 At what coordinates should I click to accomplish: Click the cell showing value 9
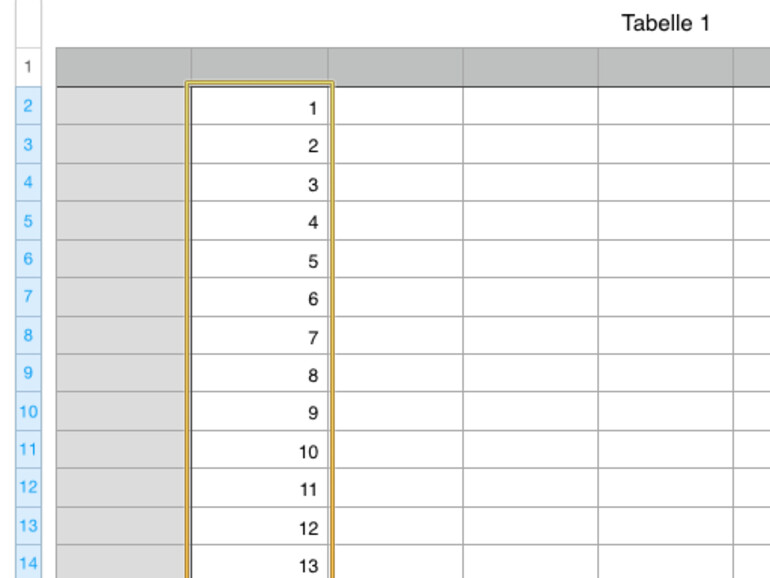(260, 413)
